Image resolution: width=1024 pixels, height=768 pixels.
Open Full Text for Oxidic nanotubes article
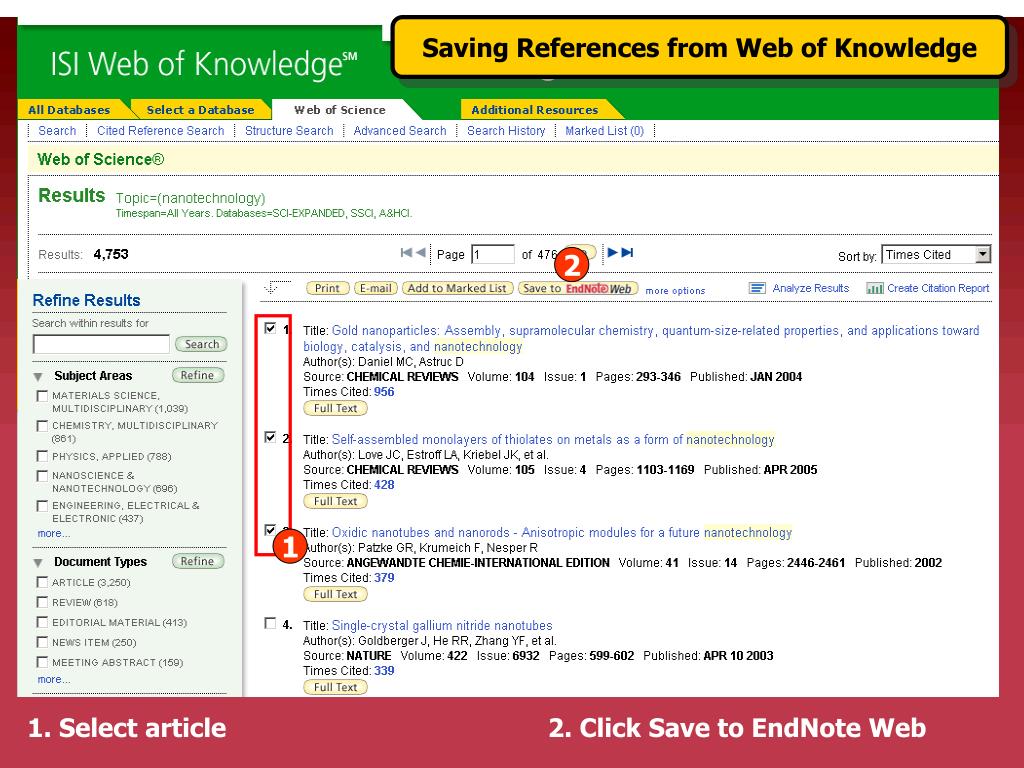[336, 594]
